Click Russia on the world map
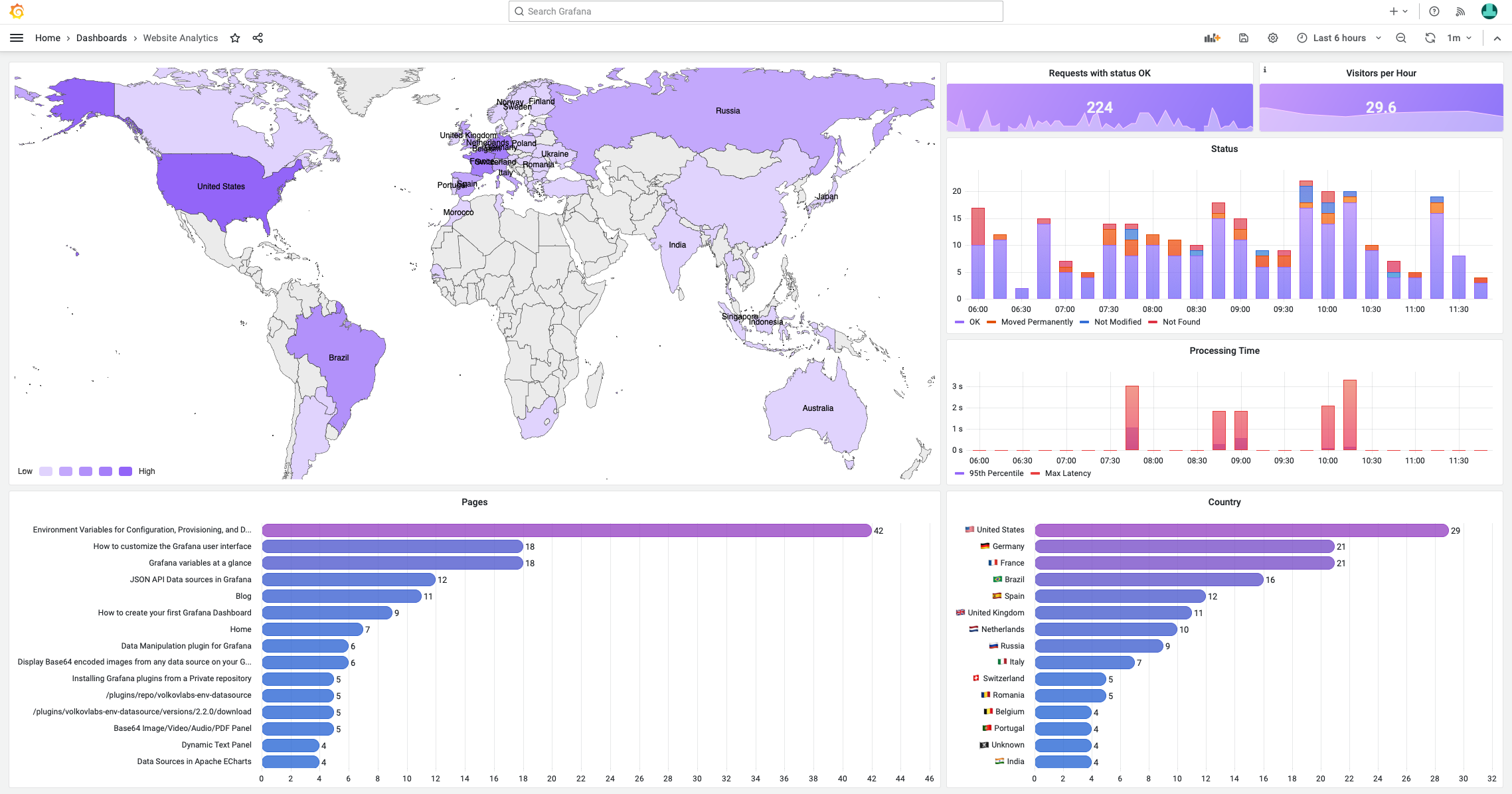 click(728, 111)
